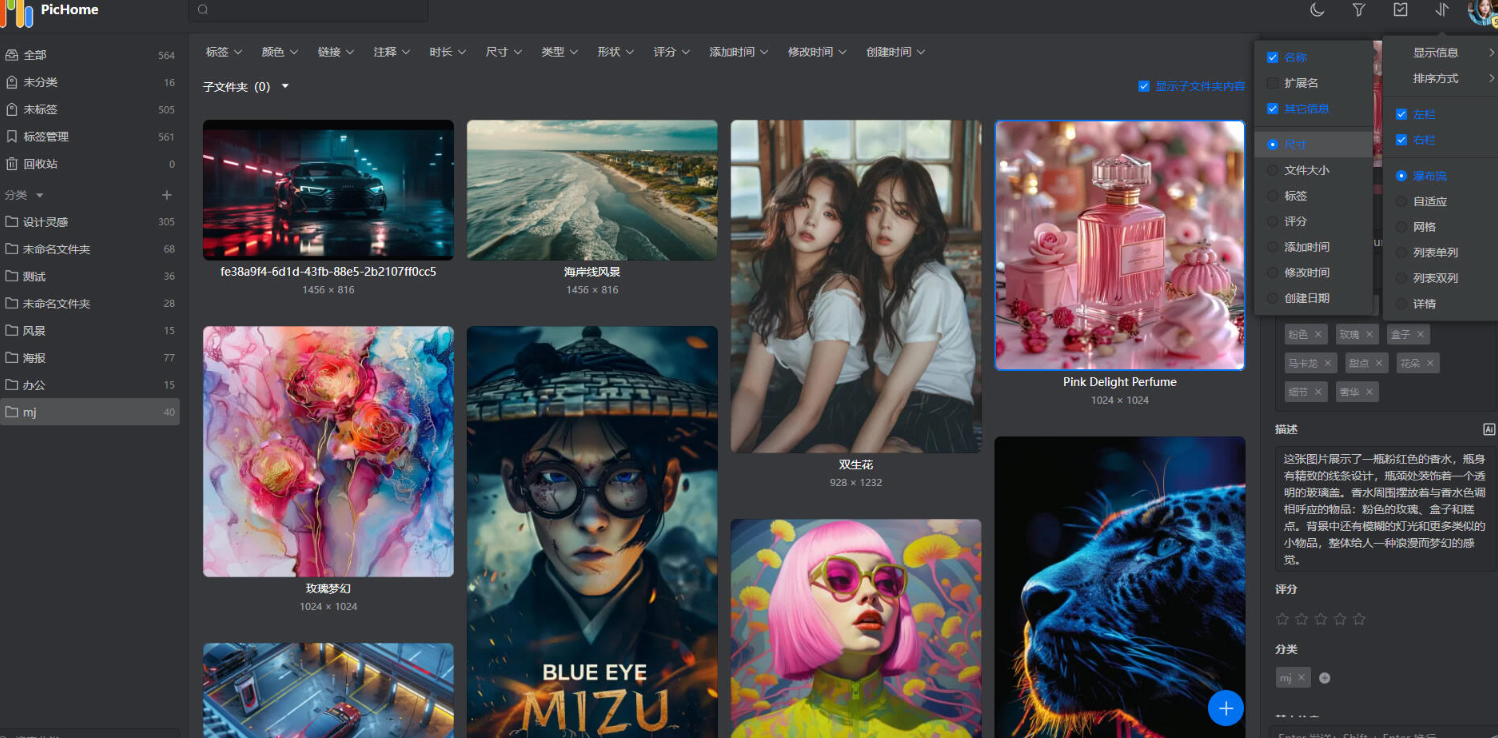Viewport: 1498px width, 738px height.
Task: Add new category using plus next to 分类
Action: [x=167, y=195]
